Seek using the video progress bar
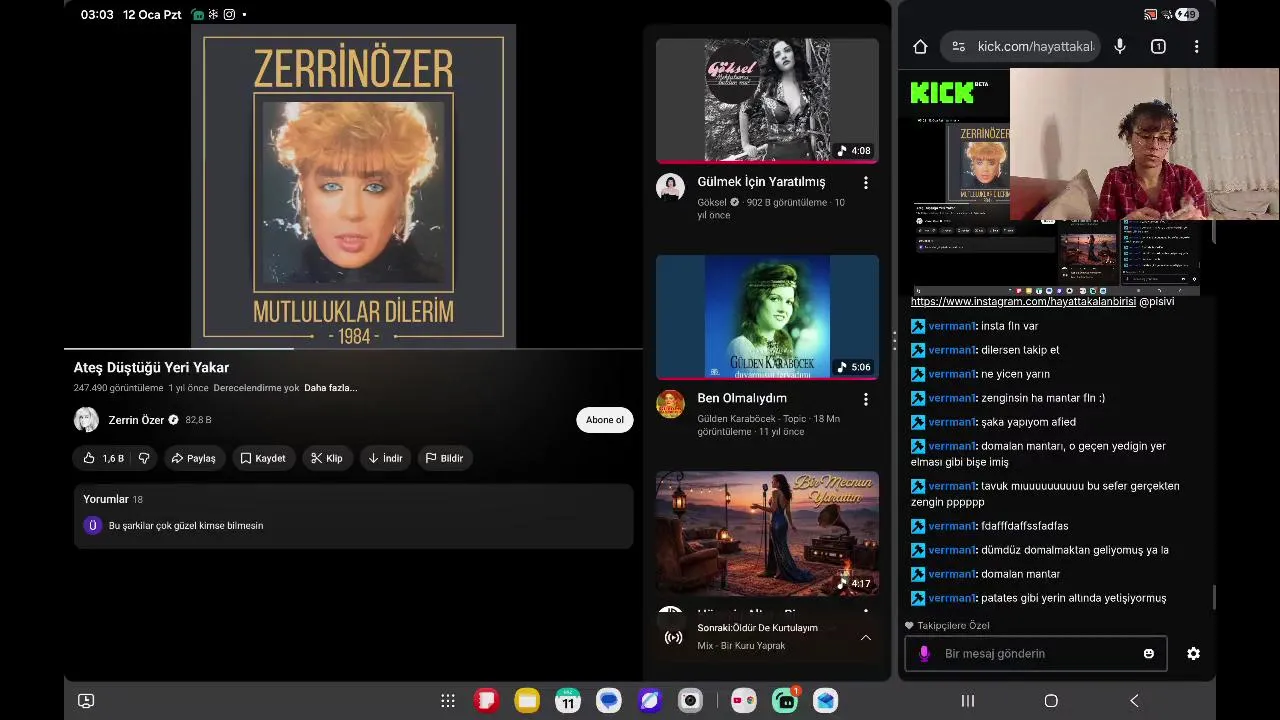 tap(353, 349)
